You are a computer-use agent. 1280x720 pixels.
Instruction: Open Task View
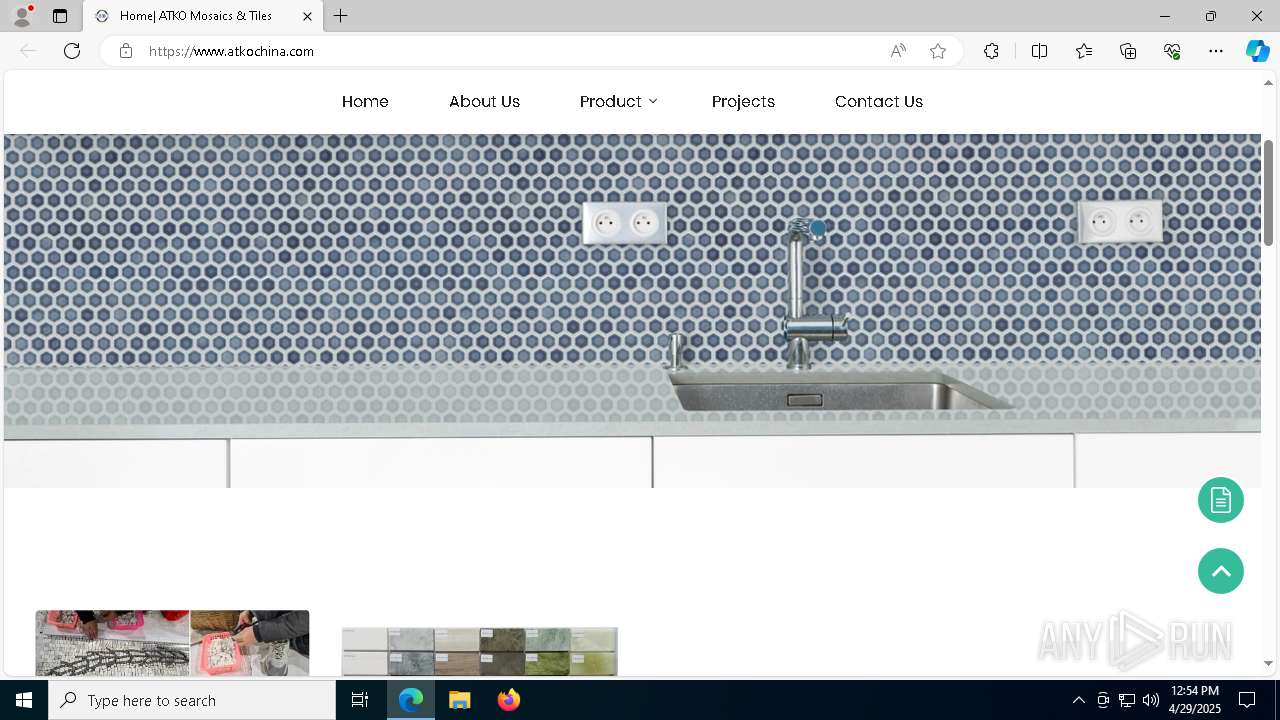(x=360, y=700)
